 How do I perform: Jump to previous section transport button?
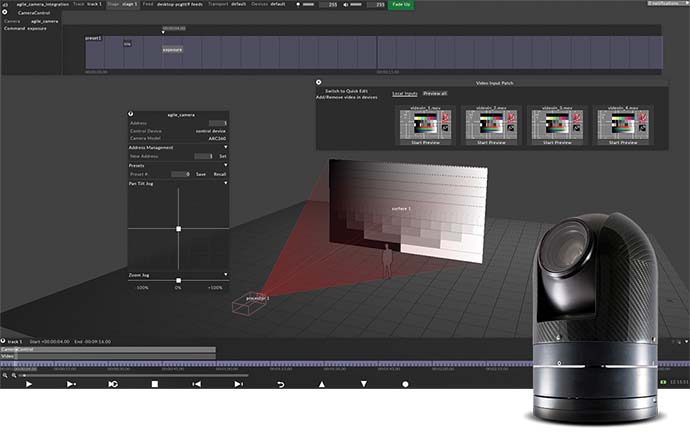point(196,384)
